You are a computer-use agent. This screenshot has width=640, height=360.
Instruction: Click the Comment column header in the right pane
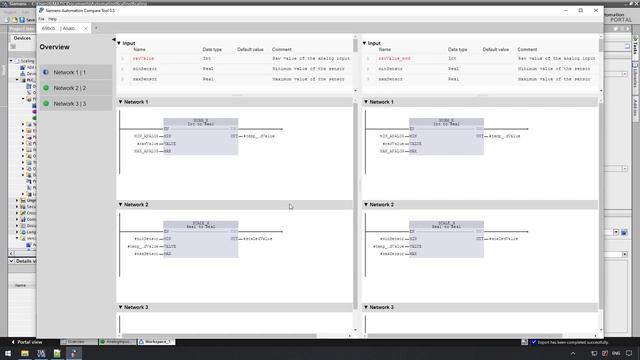[527, 49]
